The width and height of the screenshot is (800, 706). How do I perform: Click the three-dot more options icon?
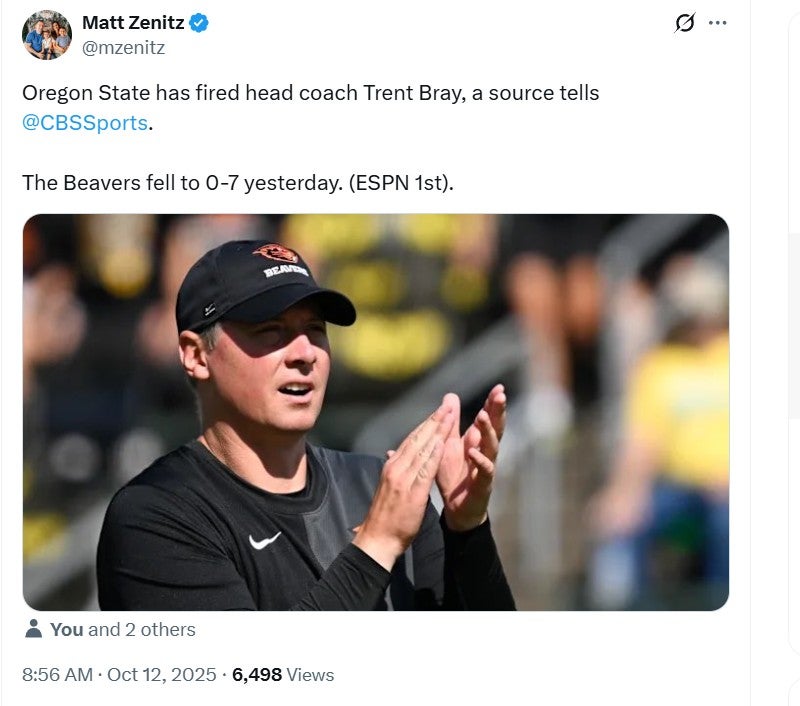click(x=718, y=23)
